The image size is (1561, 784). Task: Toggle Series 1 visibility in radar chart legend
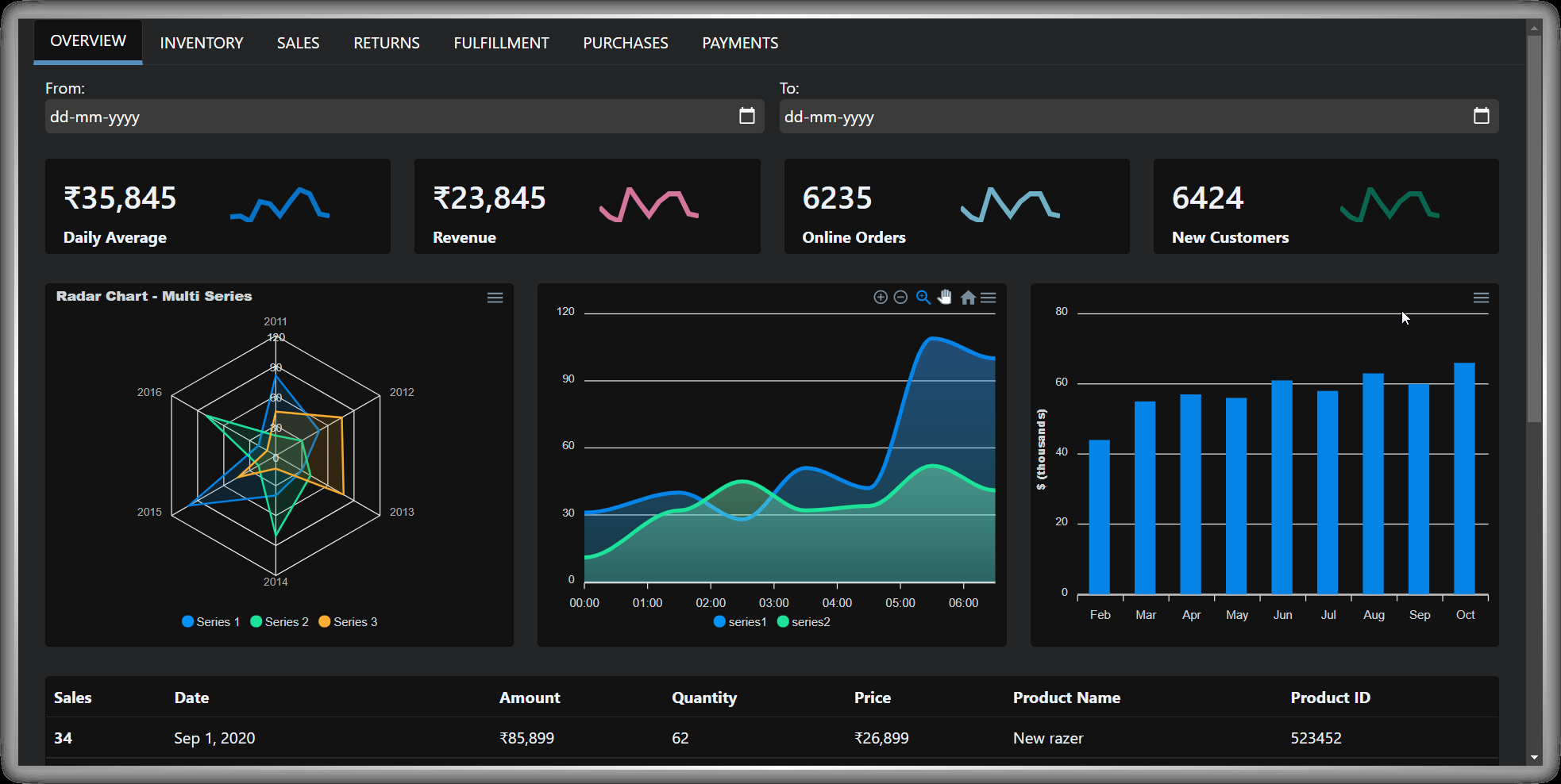[x=210, y=621]
